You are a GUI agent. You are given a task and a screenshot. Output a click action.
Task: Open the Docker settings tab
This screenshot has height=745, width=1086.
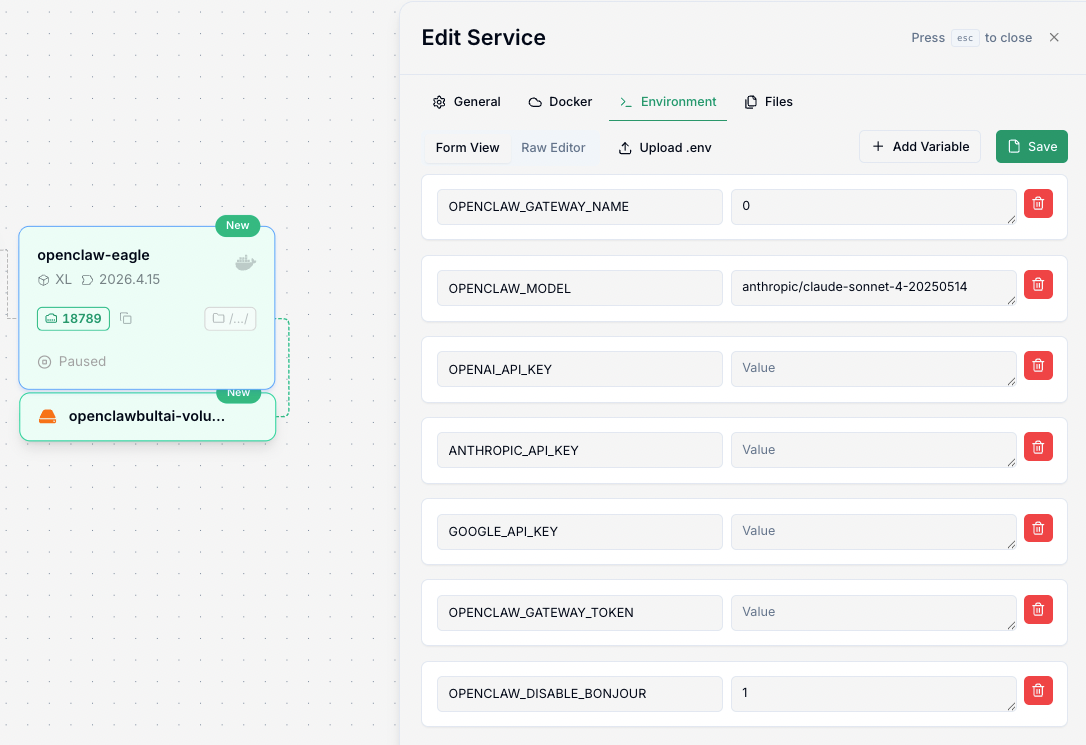tap(560, 102)
